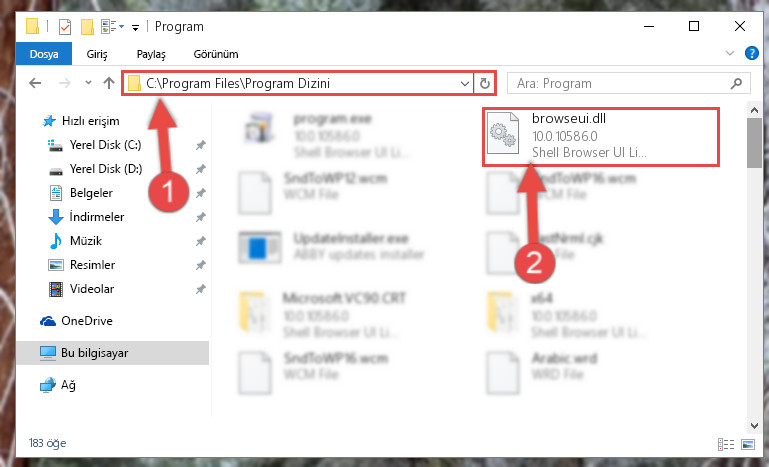Open İndirmeler in the sidebar
Viewport: 769px width, 467px height.
(x=97, y=217)
